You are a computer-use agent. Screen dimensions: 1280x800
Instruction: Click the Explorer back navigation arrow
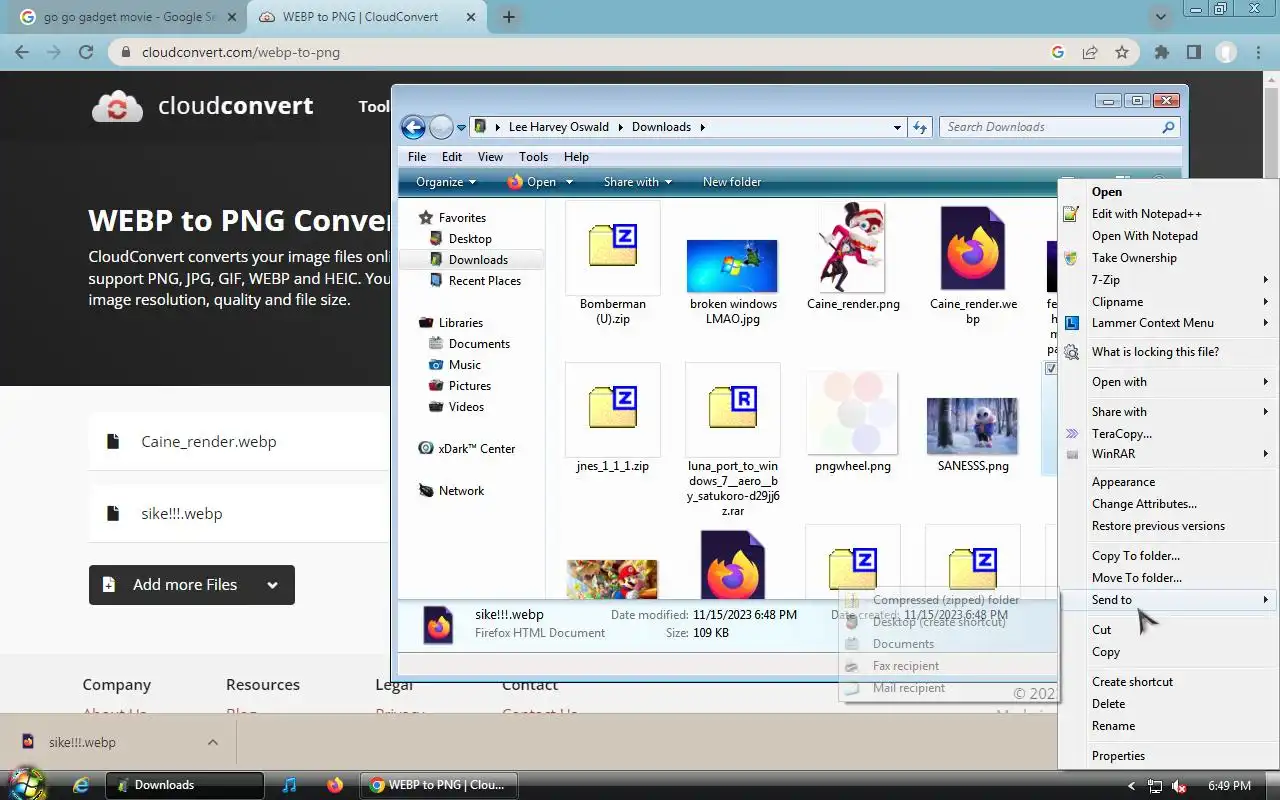coord(413,127)
